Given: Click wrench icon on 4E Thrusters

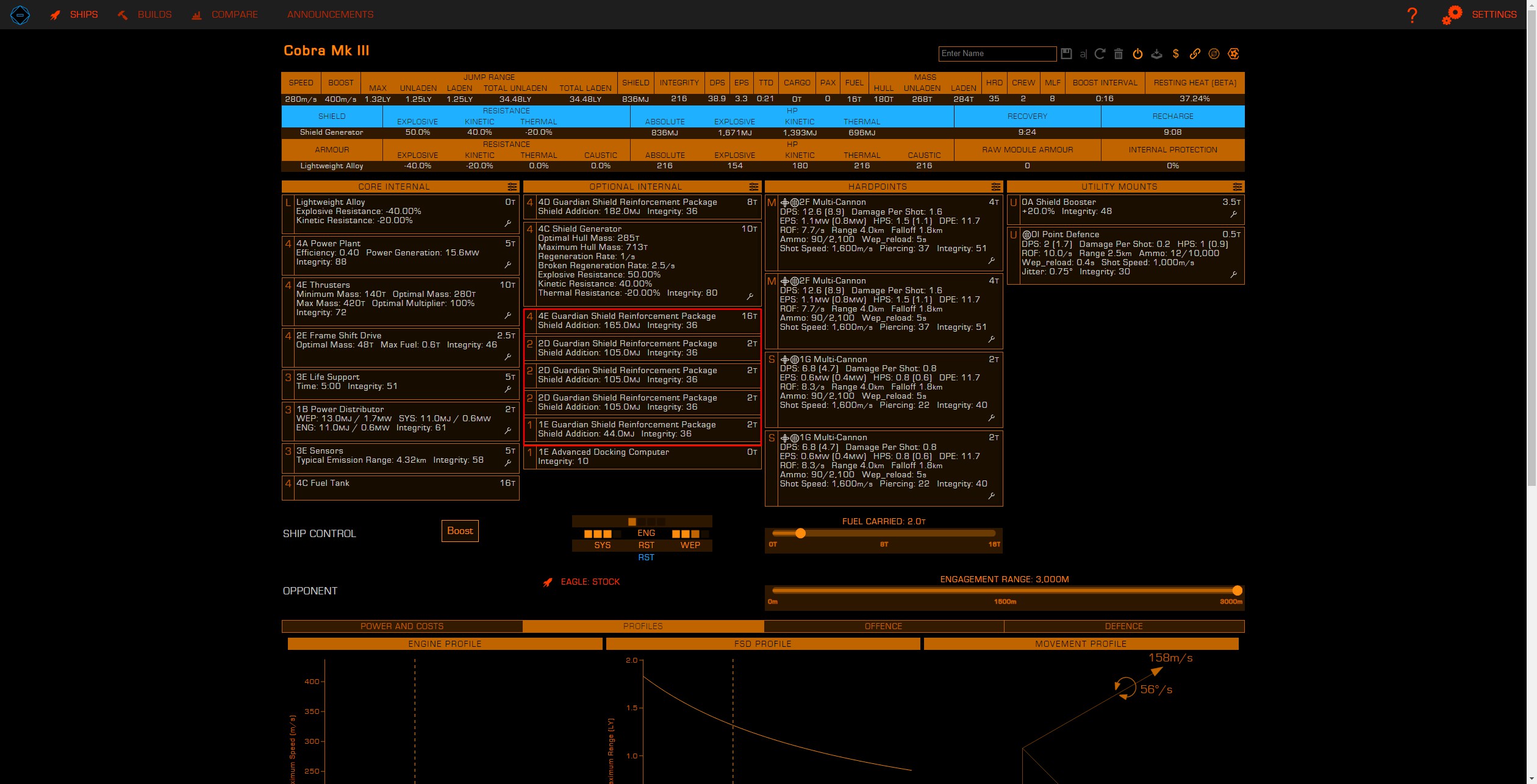Looking at the screenshot, I should [507, 316].
